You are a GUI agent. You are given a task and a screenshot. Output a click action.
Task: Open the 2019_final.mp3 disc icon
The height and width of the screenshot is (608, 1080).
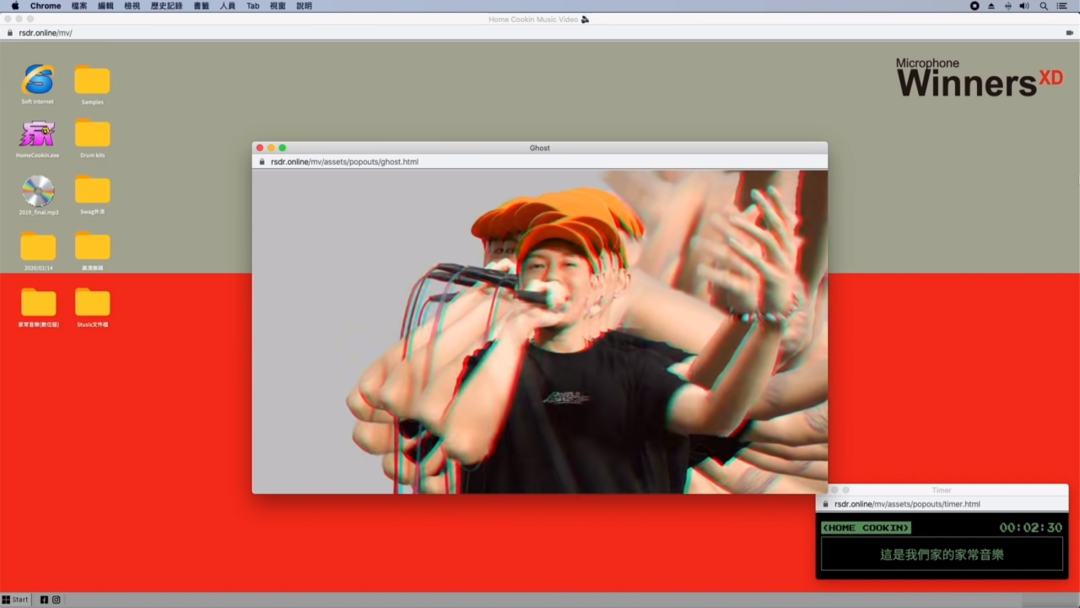click(38, 190)
